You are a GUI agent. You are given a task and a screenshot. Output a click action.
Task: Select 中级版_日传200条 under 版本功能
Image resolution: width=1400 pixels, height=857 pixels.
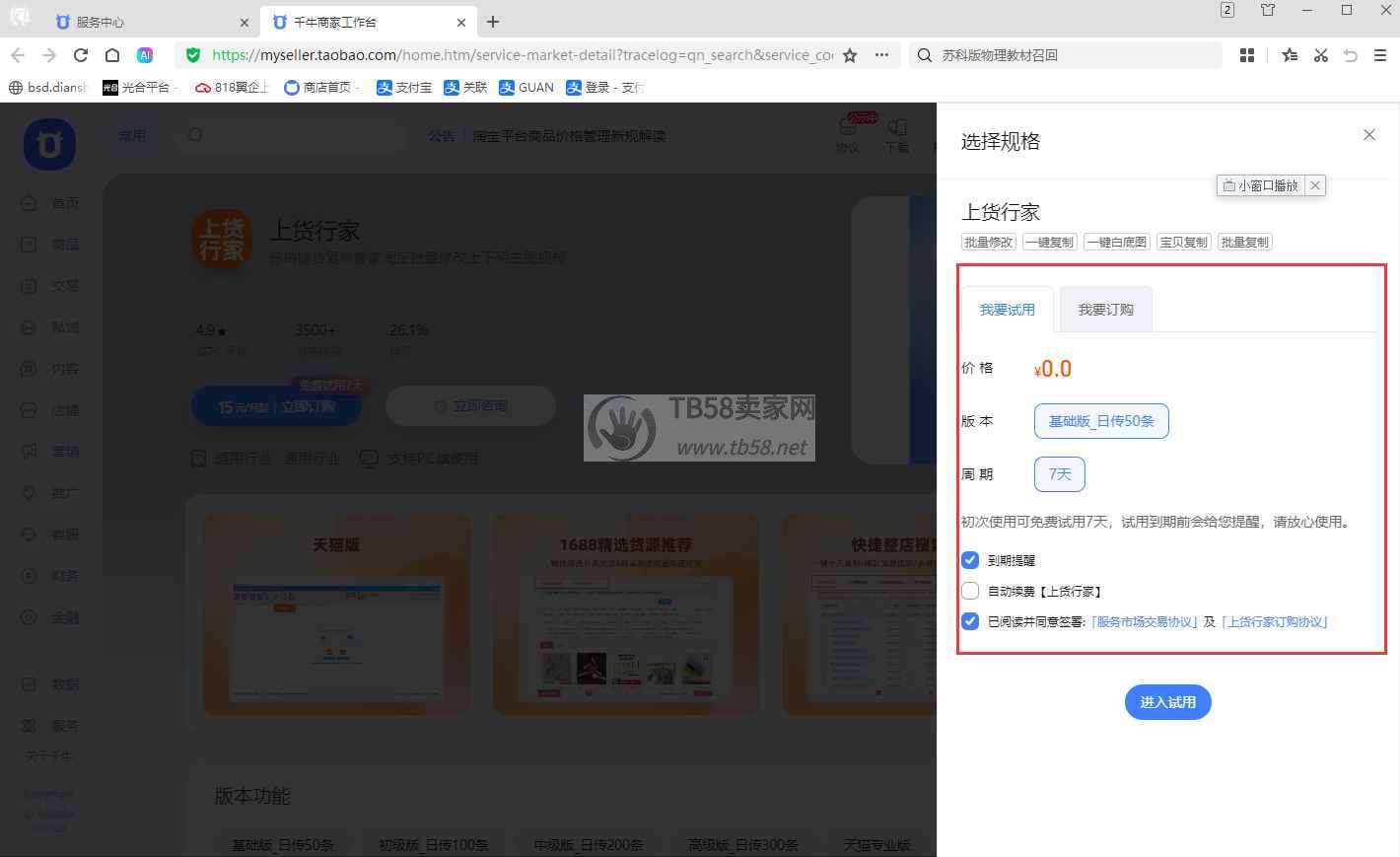(589, 845)
